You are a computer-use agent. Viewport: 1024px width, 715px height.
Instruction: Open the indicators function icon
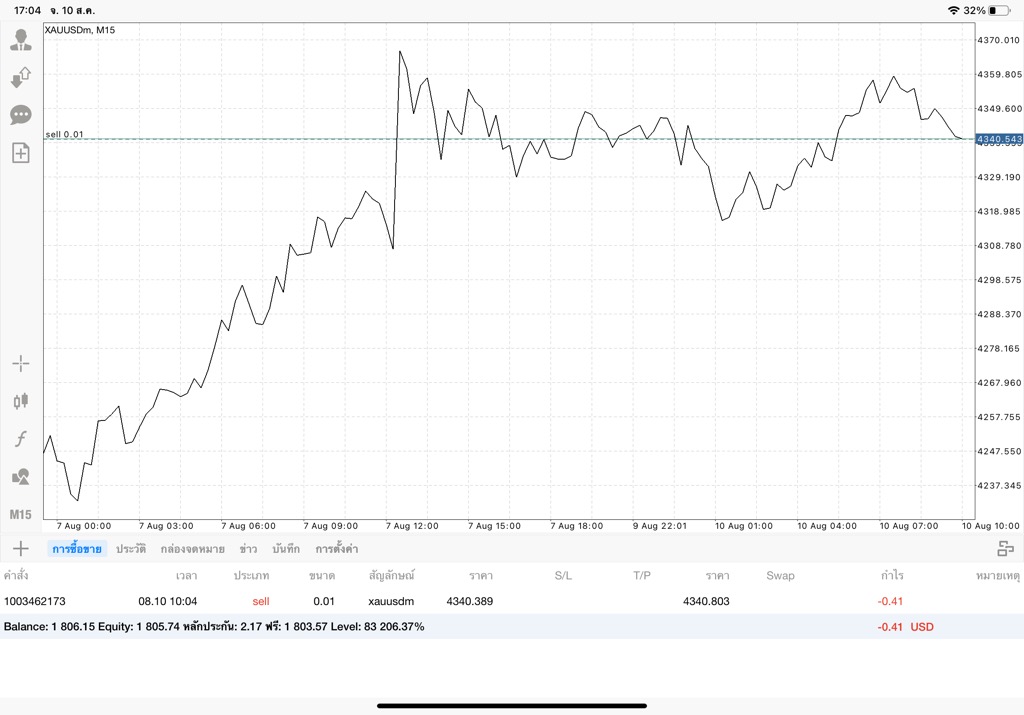pos(21,439)
